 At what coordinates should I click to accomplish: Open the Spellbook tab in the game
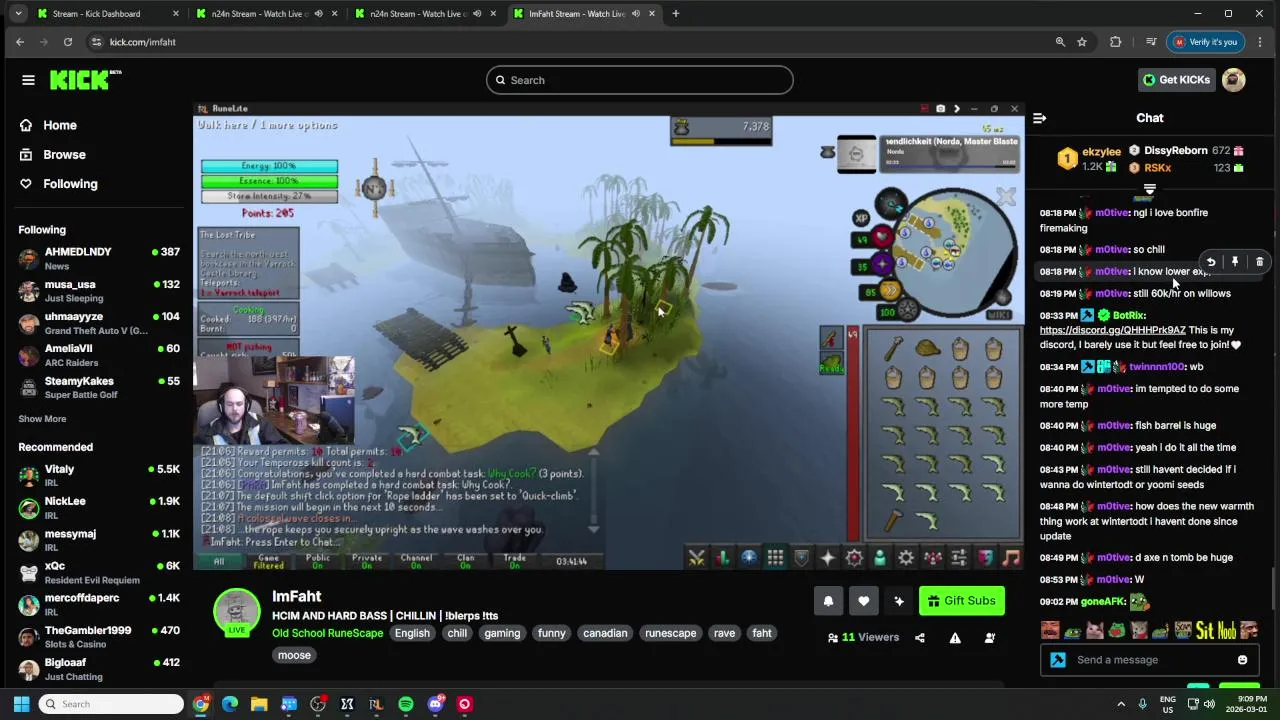pos(854,558)
